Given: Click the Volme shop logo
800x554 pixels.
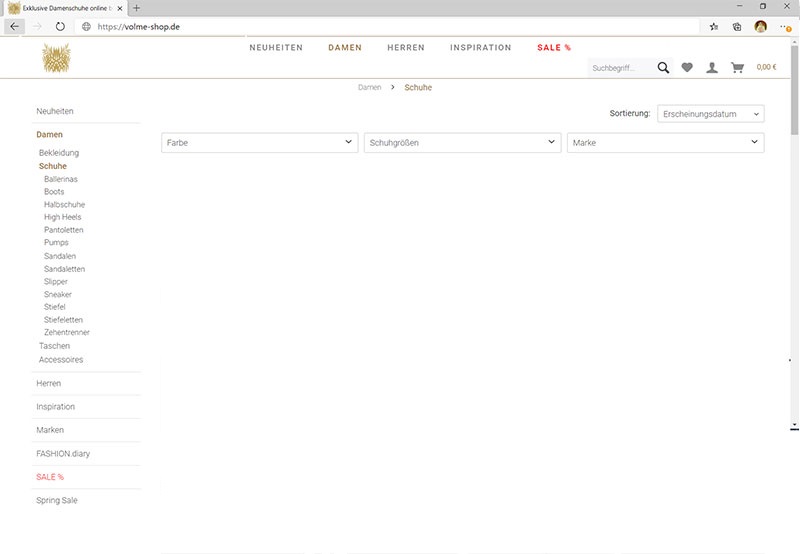Looking at the screenshot, I should pyautogui.click(x=56, y=57).
